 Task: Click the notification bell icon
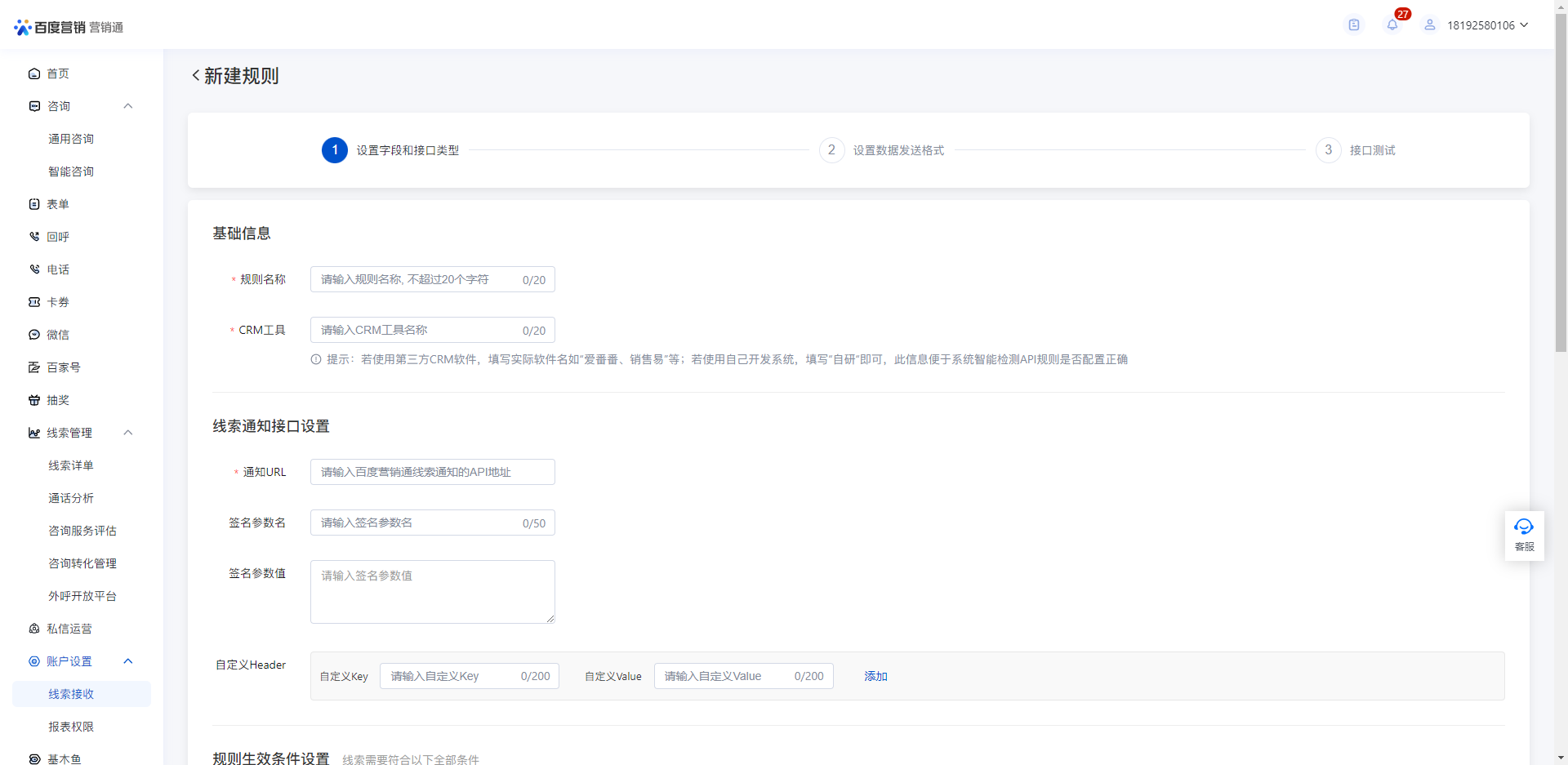[x=1392, y=25]
